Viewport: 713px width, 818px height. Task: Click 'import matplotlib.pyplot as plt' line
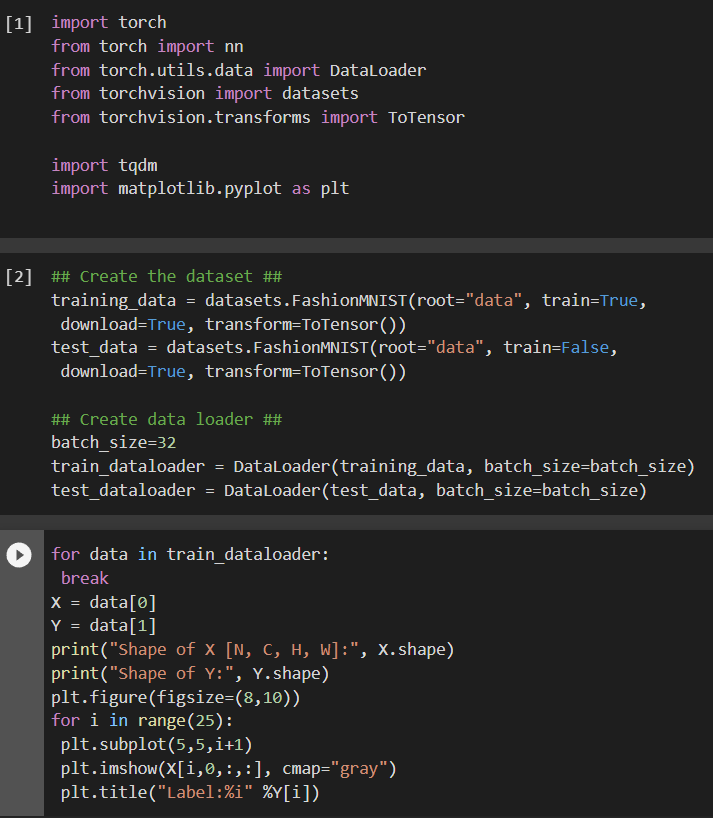200,188
